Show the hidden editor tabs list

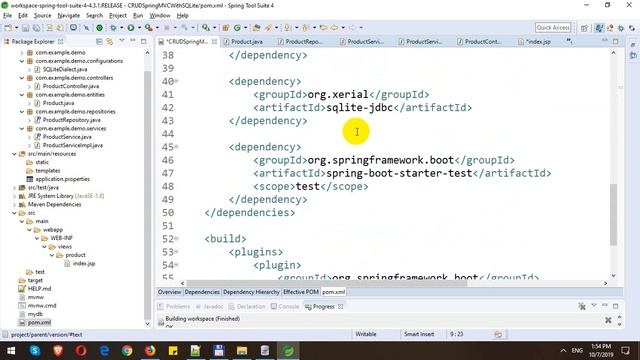point(569,41)
